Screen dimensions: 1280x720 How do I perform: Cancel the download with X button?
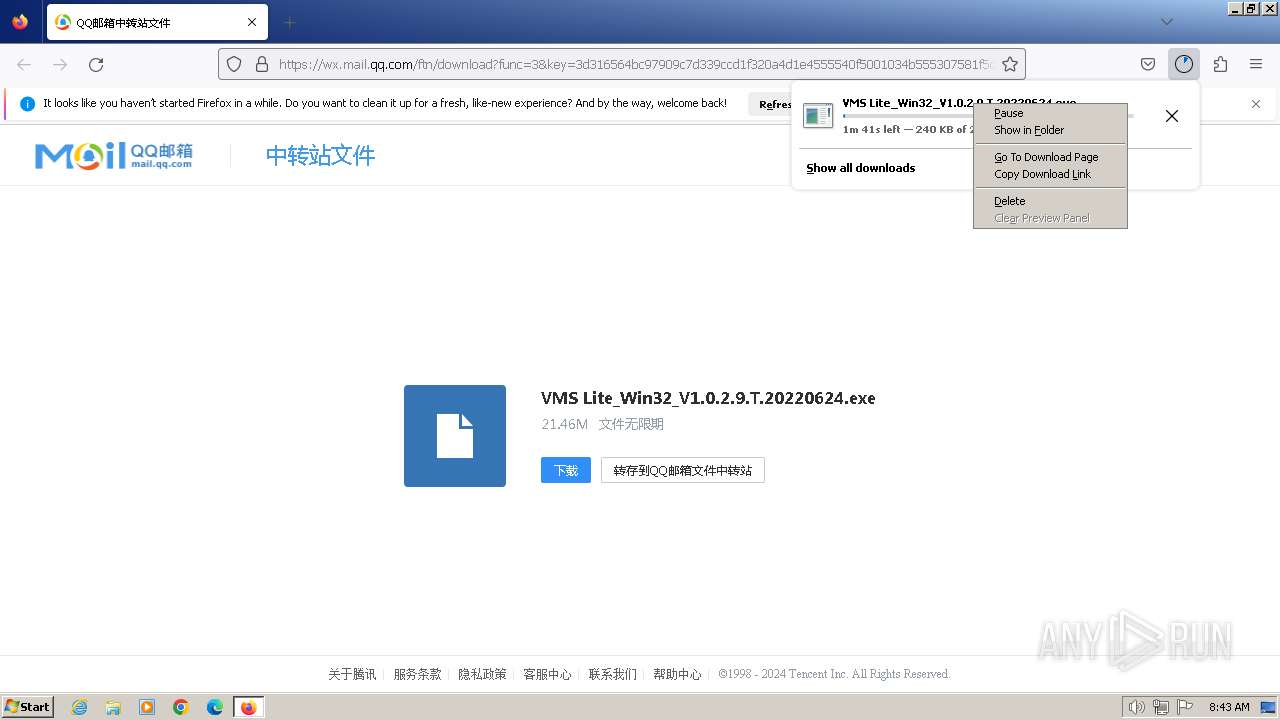1172,116
